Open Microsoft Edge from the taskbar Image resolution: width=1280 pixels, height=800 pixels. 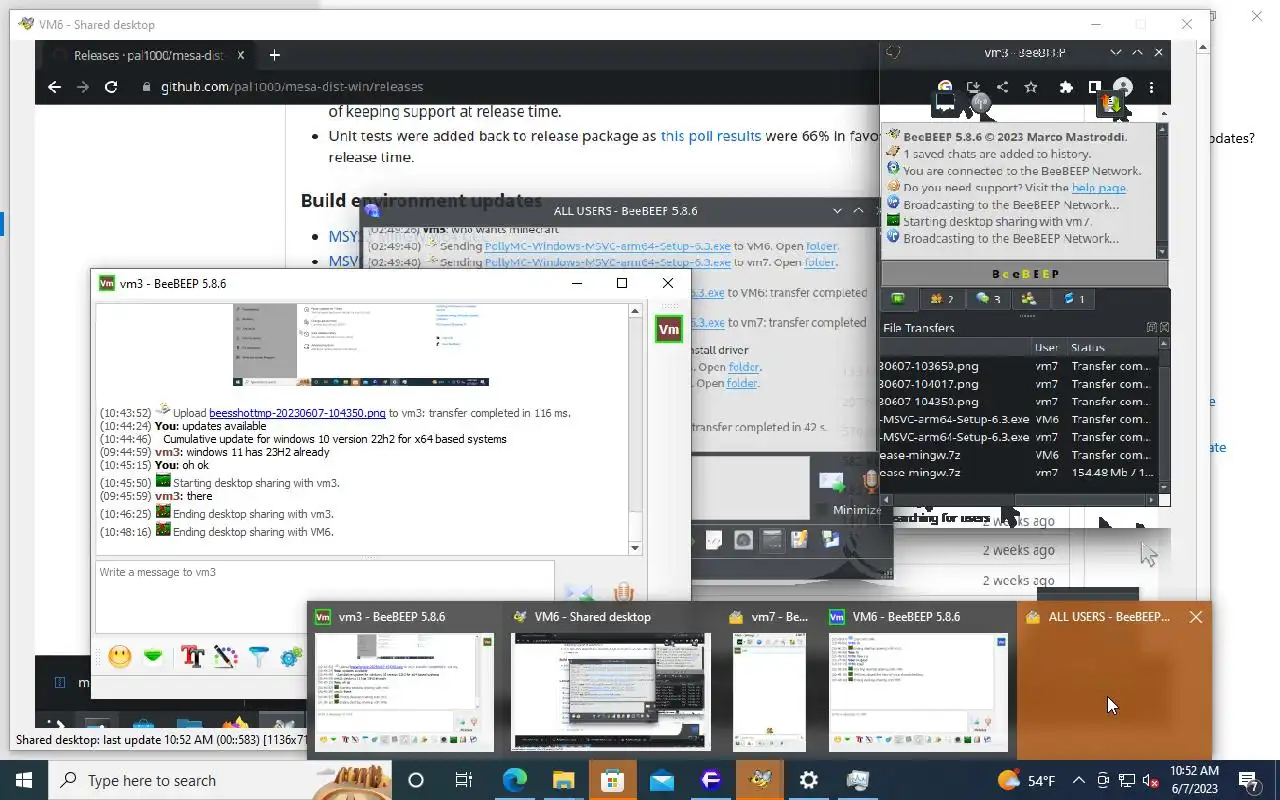coord(514,780)
